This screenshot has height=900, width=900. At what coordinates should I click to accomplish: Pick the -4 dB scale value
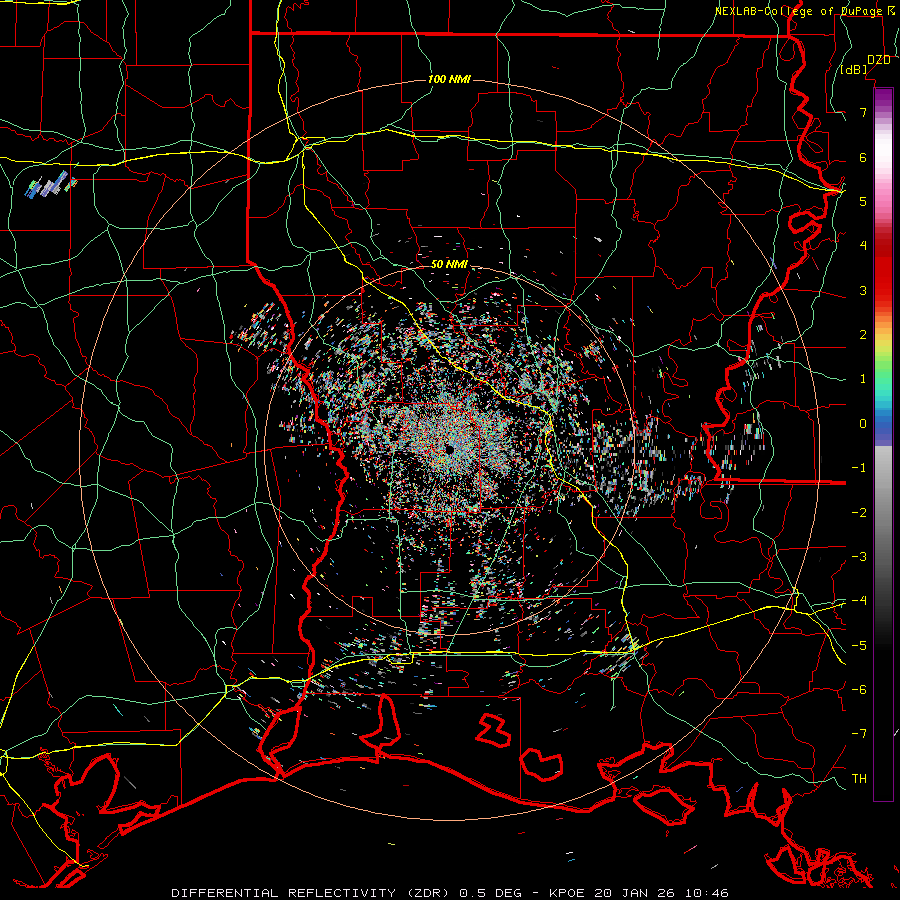pos(859,600)
